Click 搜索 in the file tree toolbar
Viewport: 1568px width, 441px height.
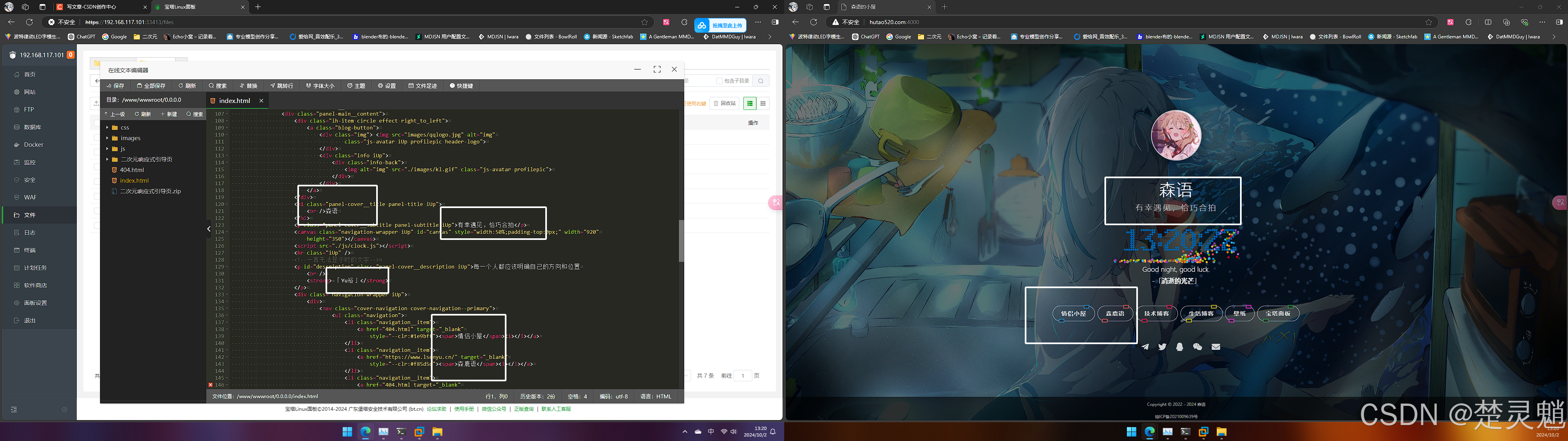point(195,114)
